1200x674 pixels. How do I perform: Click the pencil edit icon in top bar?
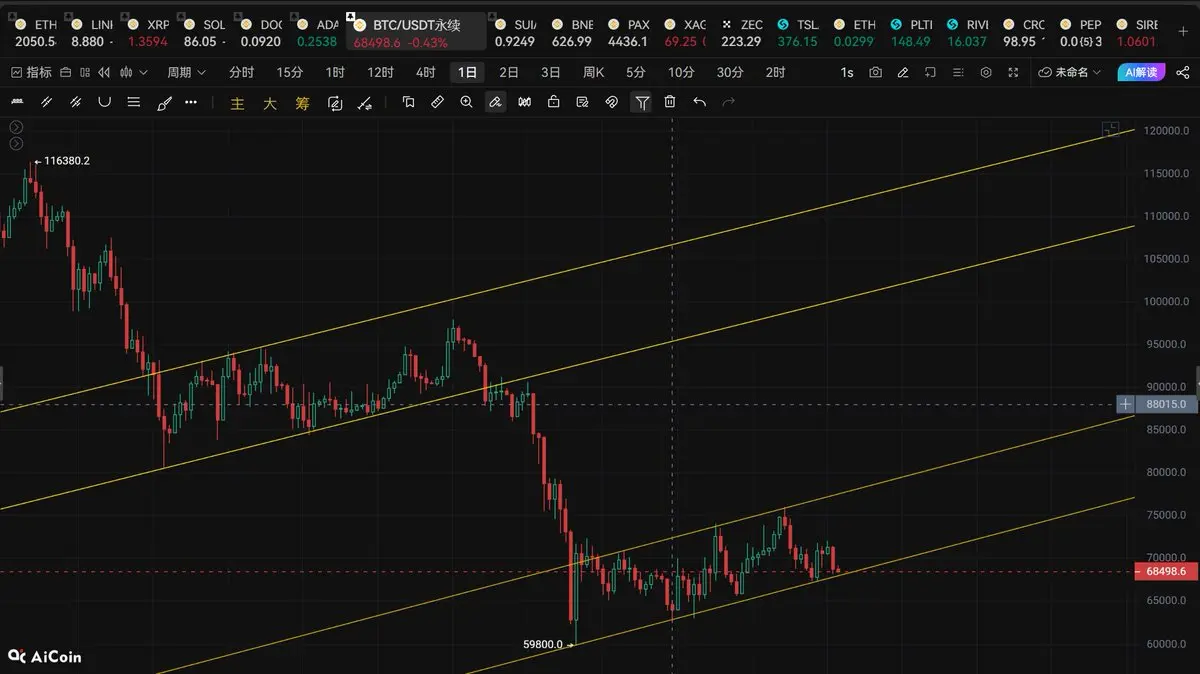click(x=903, y=72)
